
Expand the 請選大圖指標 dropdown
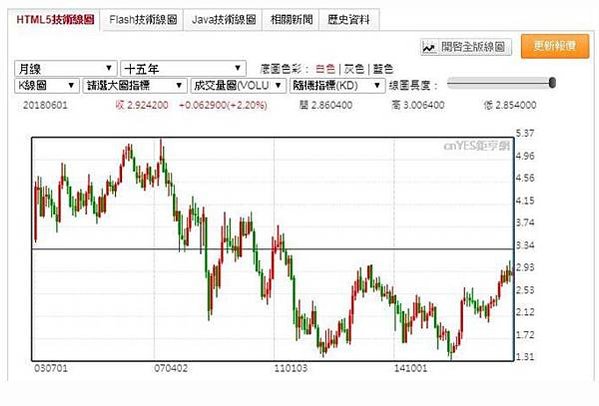tap(135, 86)
